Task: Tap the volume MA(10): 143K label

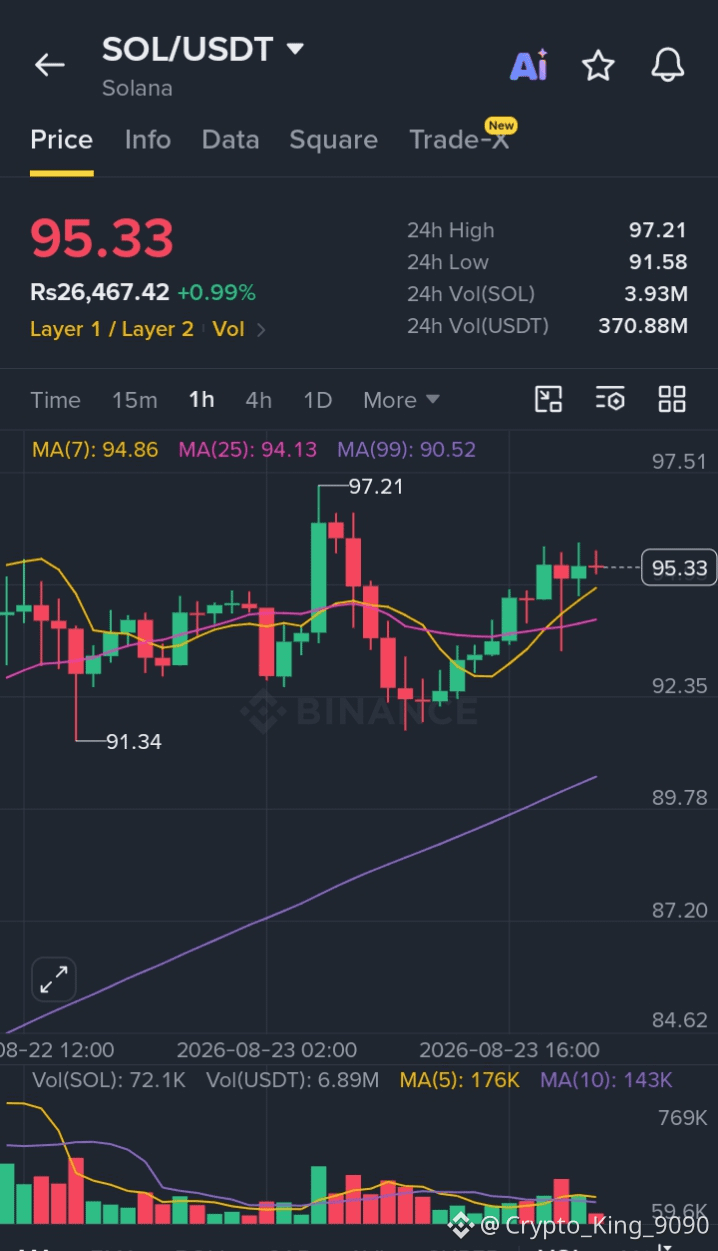Action: [x=606, y=1080]
